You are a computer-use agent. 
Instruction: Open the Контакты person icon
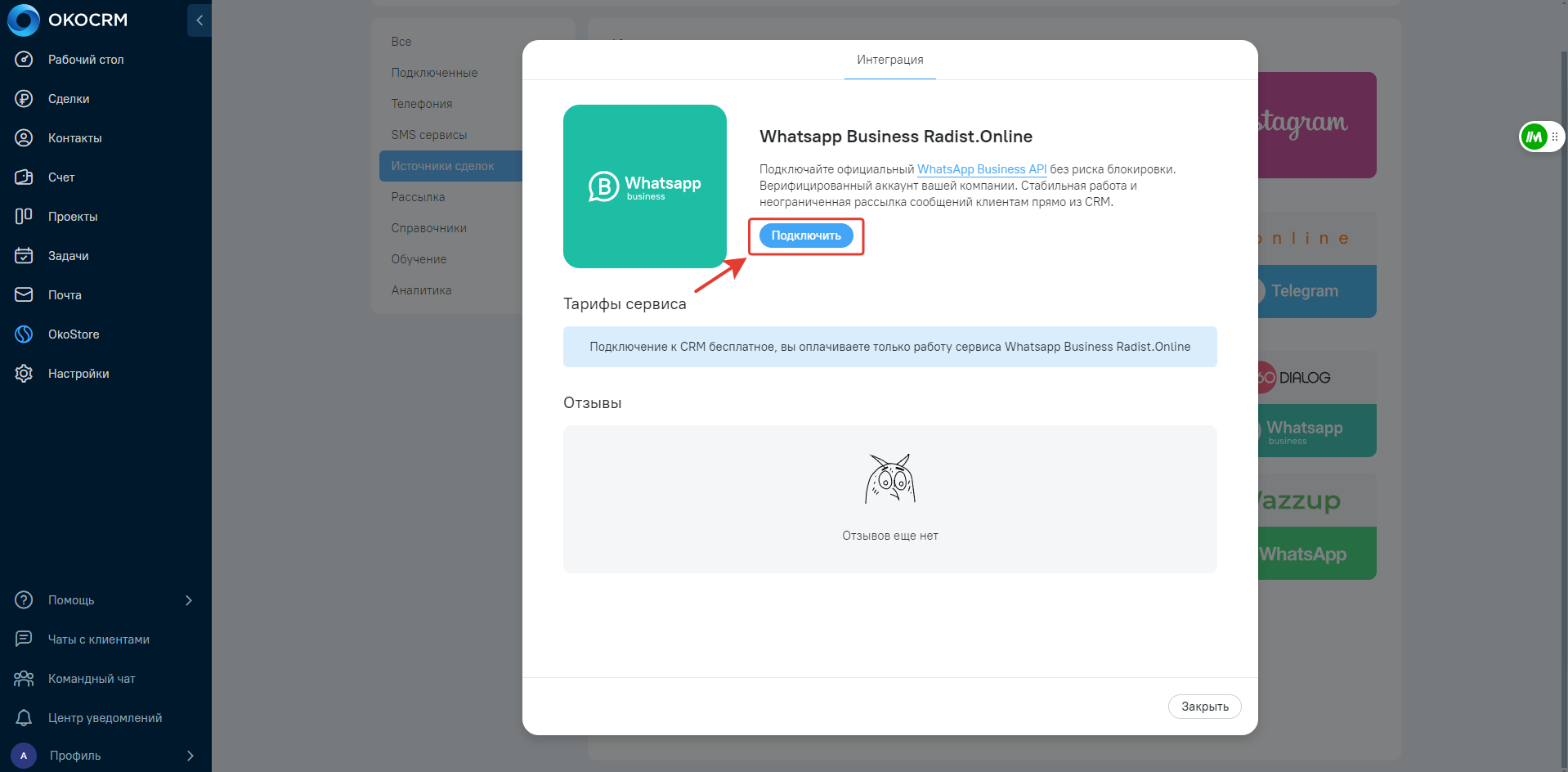pos(24,138)
